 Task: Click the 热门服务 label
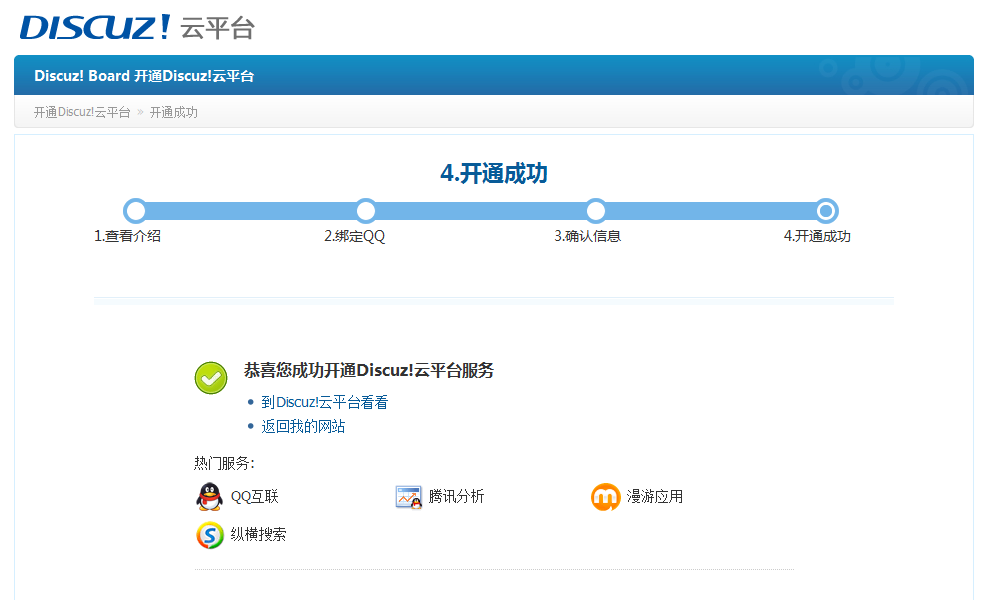(x=224, y=464)
